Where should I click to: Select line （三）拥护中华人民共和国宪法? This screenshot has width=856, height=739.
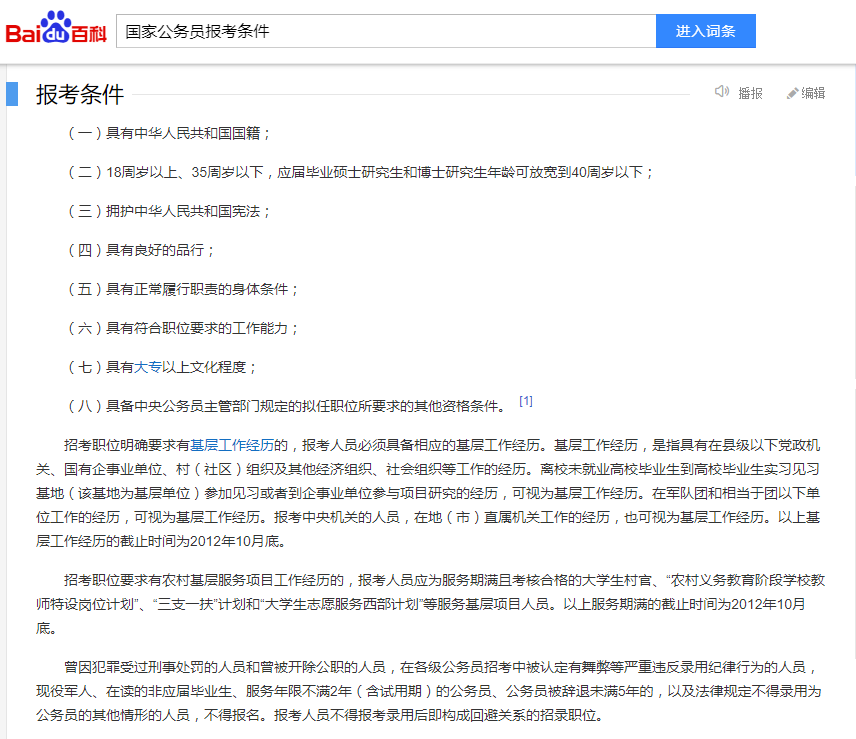pyautogui.click(x=169, y=211)
